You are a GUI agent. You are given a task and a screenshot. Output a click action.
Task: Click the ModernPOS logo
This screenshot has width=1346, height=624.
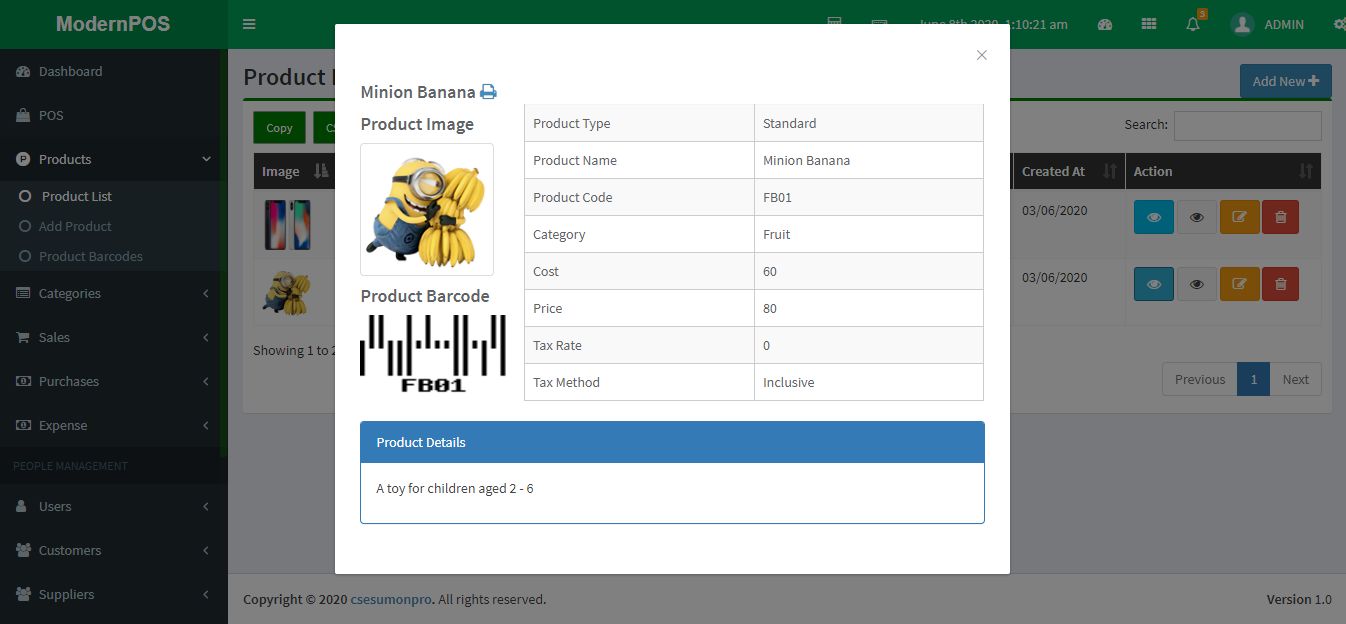click(113, 24)
